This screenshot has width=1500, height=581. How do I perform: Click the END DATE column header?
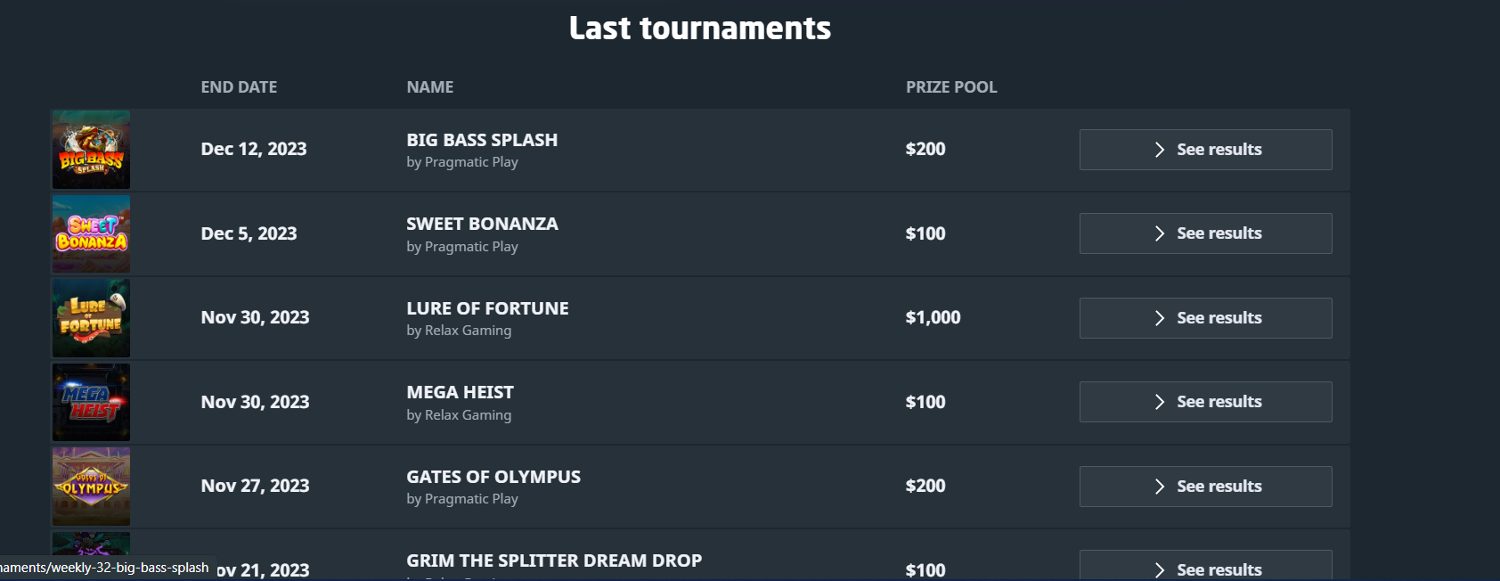coord(239,87)
